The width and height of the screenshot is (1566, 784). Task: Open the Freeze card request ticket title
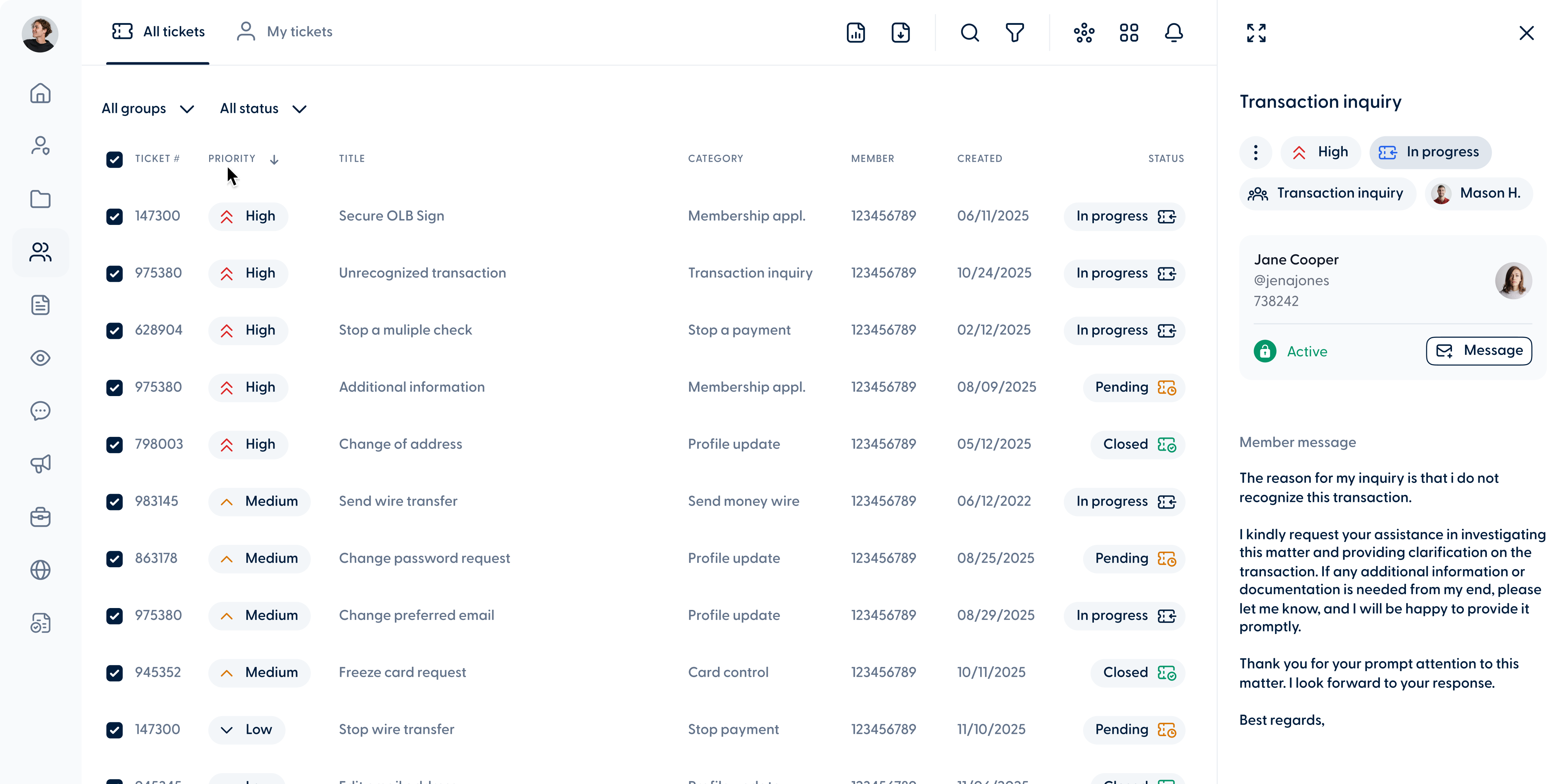coord(402,672)
